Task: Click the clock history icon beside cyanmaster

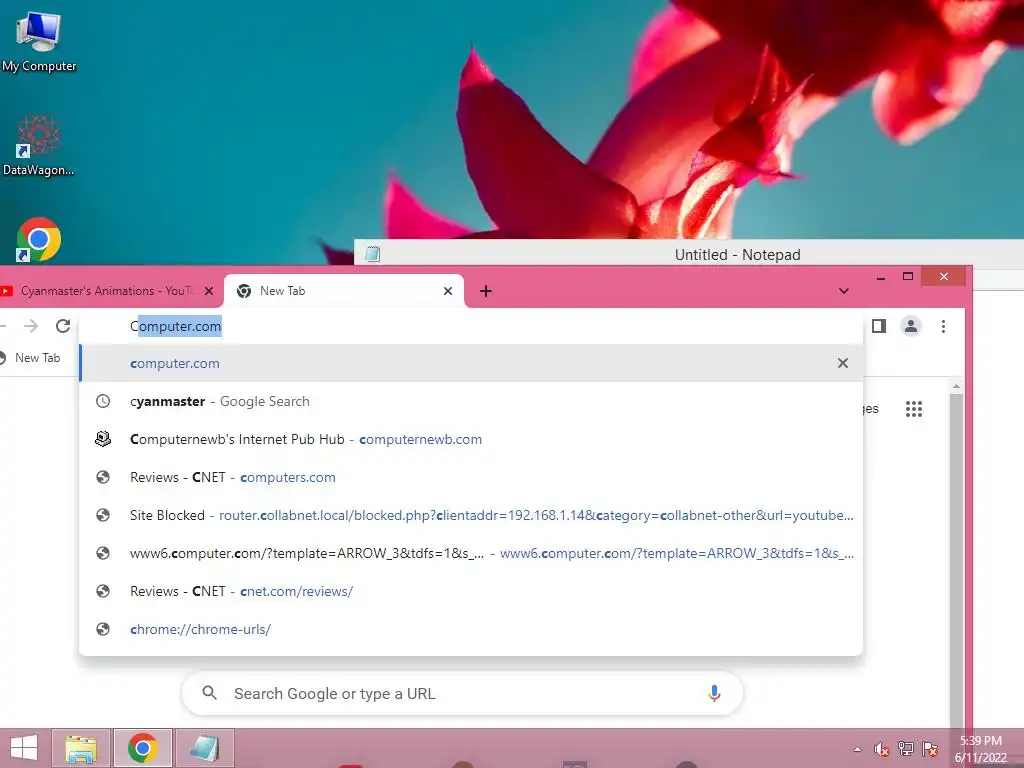Action: [x=103, y=401]
